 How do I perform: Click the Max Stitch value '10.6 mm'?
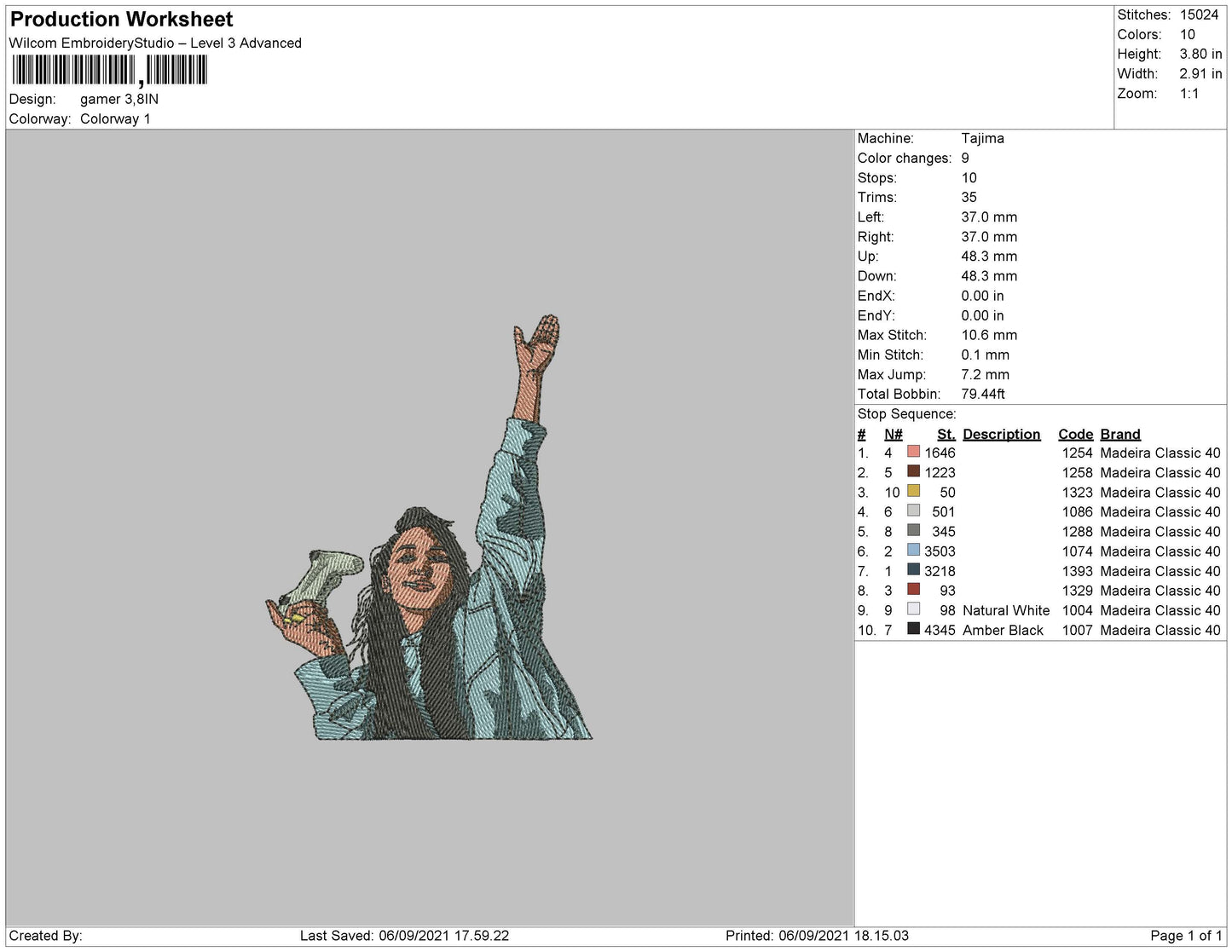click(x=989, y=335)
